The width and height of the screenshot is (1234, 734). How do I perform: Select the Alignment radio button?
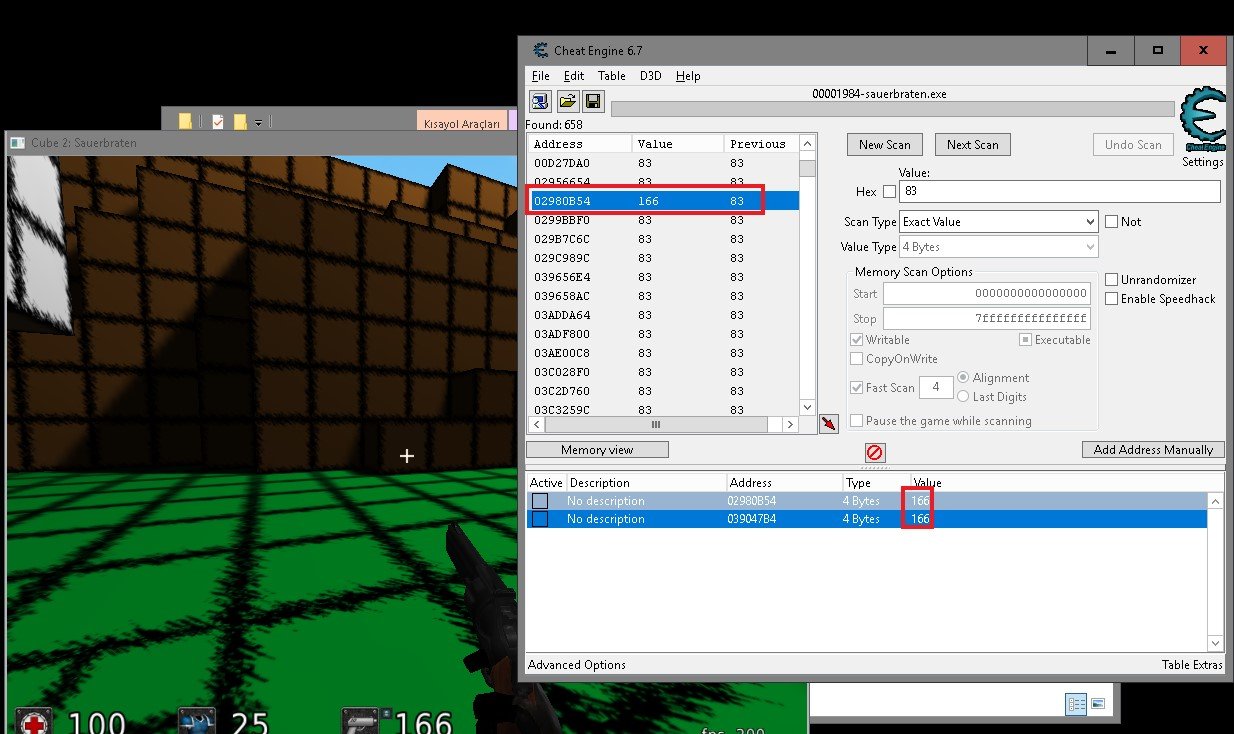pyautogui.click(x=963, y=378)
